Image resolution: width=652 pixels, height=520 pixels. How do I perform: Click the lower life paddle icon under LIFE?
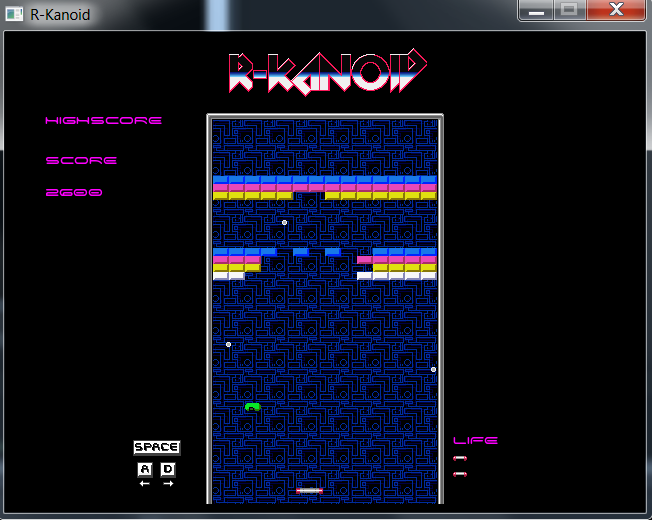click(x=460, y=474)
